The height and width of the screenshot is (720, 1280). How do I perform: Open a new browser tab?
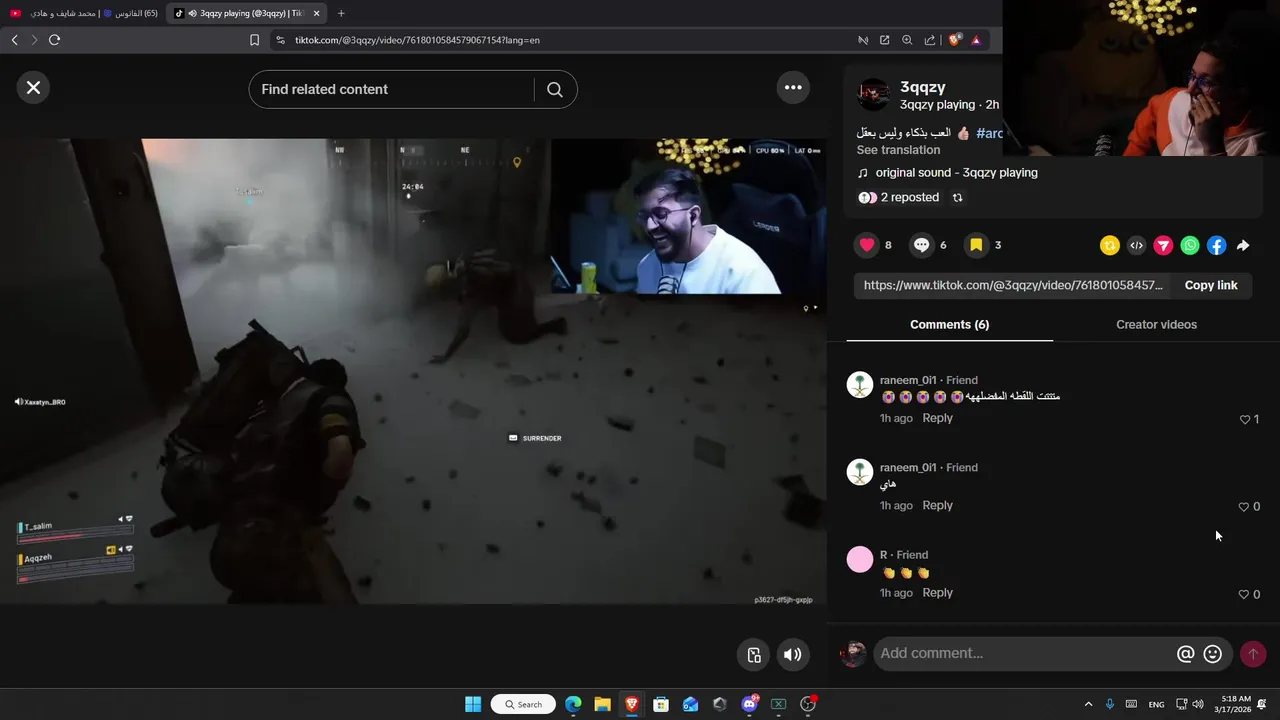(341, 13)
